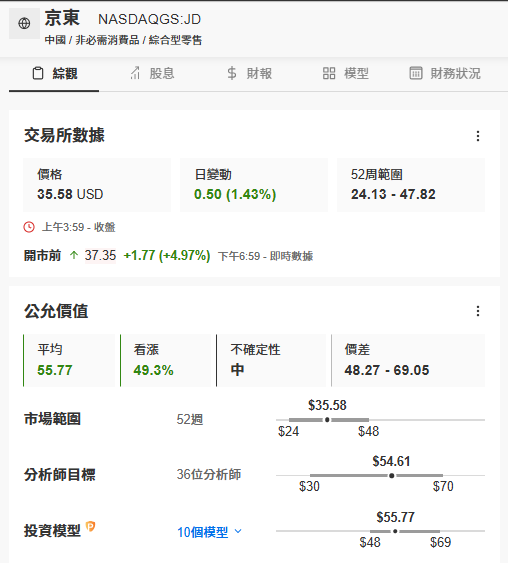Go to the 模型 models tab
508x563 pixels.
345,74
